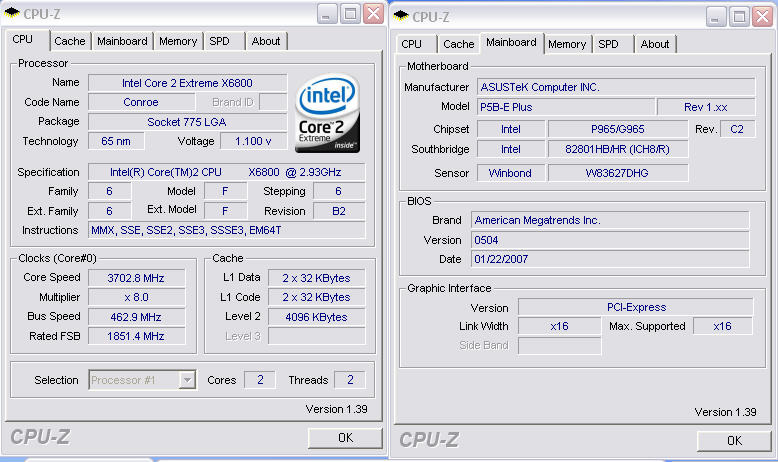The image size is (778, 462).
Task: Click the Level 2 value '4096 KBytes'
Action: [317, 317]
